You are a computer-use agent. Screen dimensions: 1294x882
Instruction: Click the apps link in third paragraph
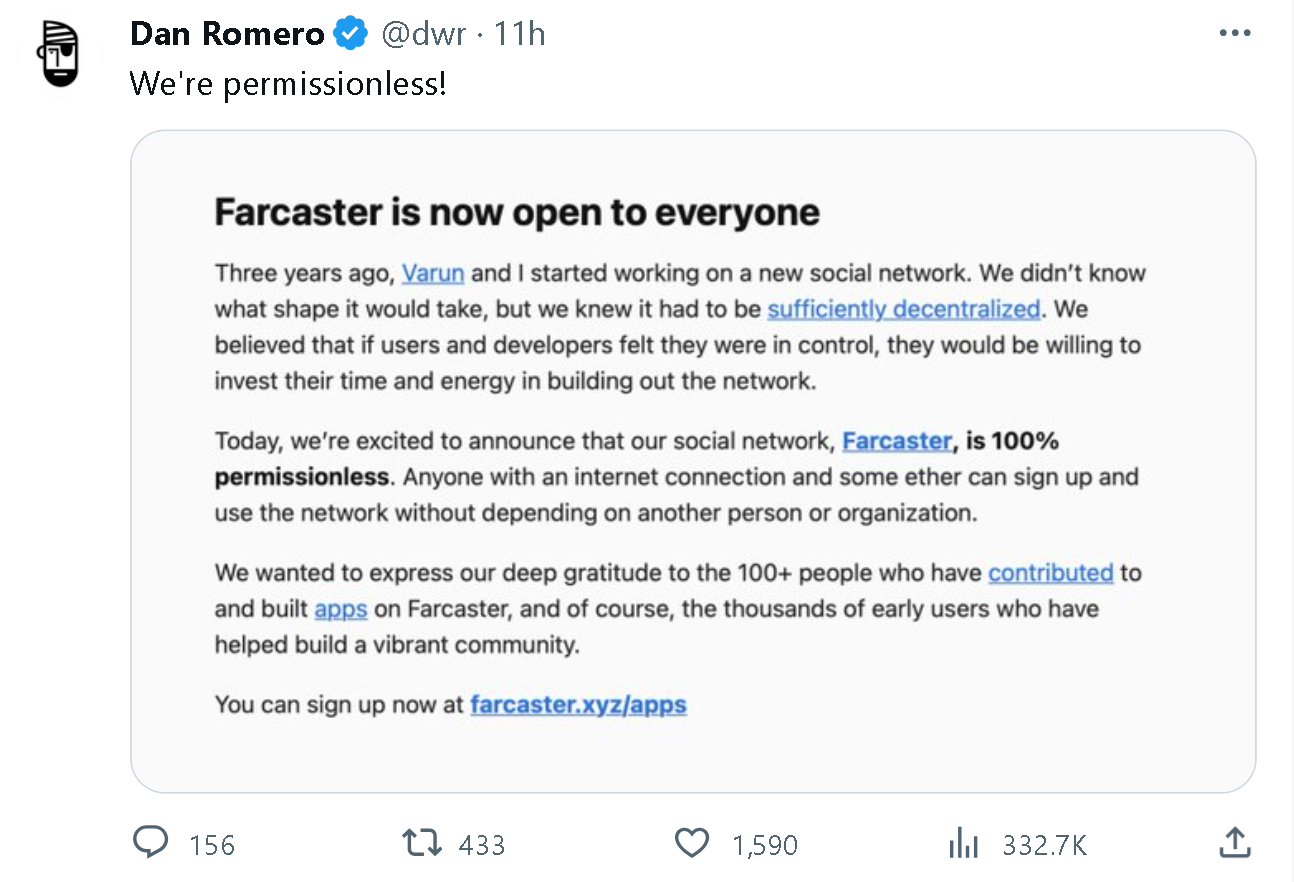(341, 609)
